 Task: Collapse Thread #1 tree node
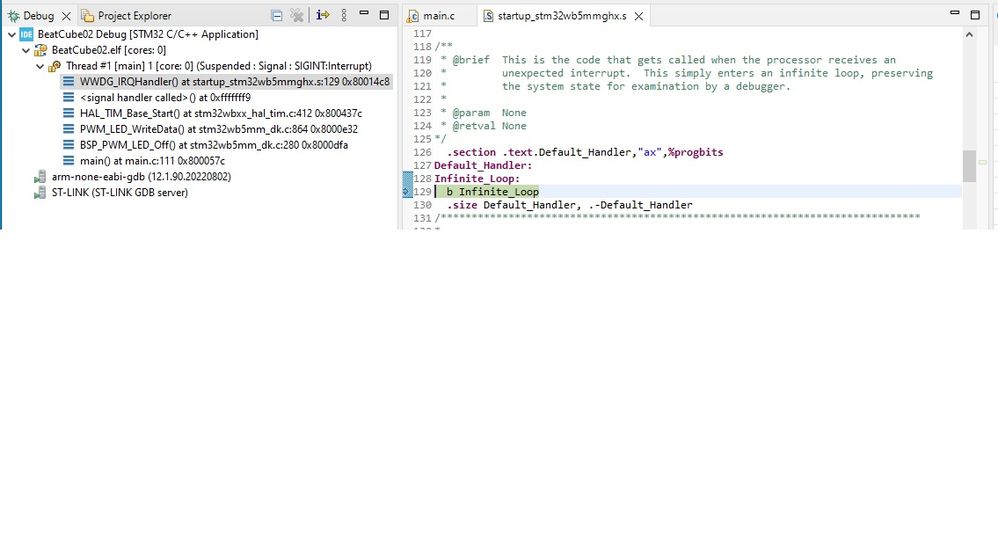[x=39, y=66]
